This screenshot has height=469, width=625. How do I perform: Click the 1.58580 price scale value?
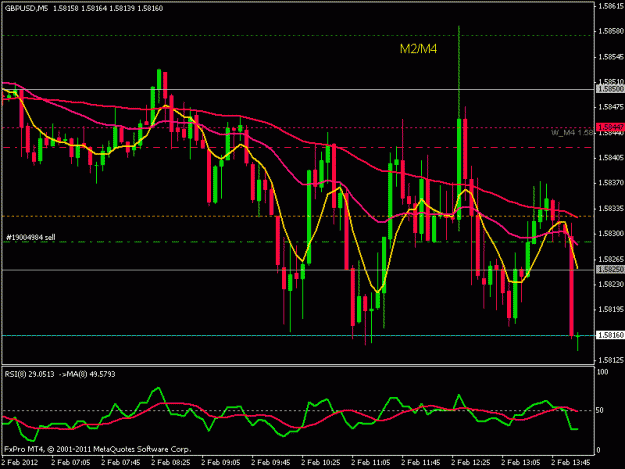[611, 31]
